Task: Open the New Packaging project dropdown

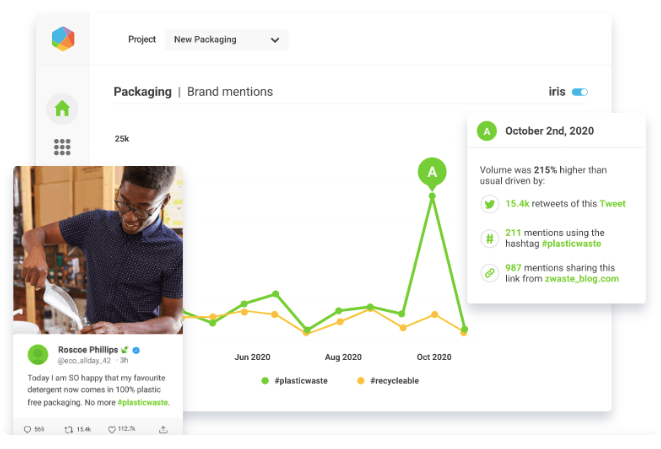Action: pos(226,40)
